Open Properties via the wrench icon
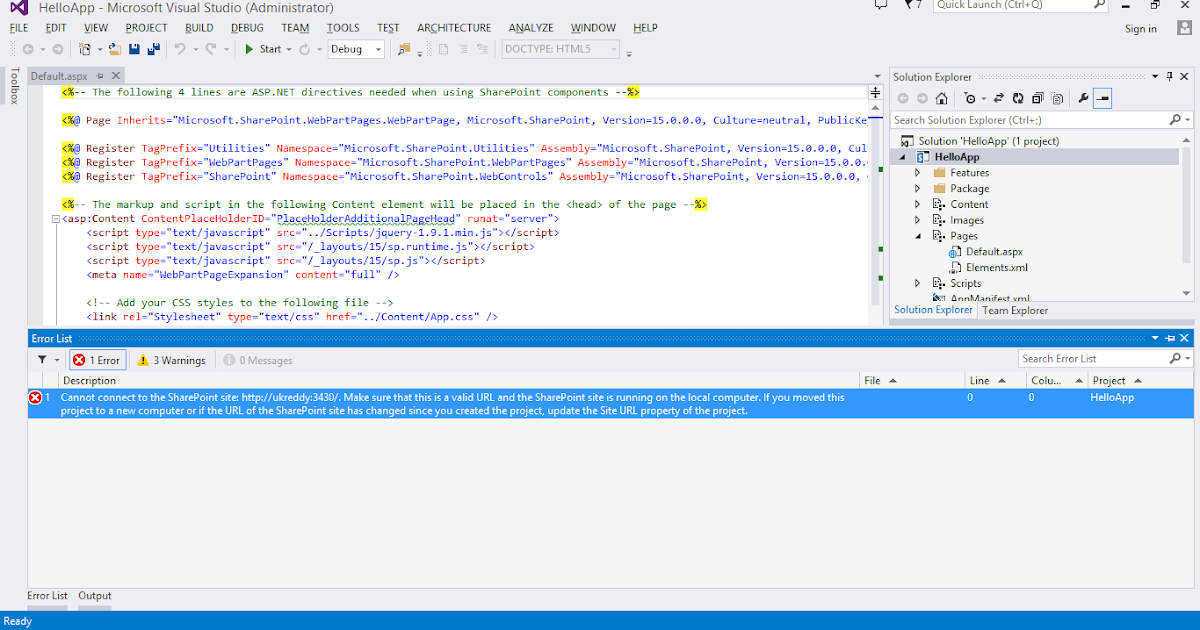 click(x=1084, y=98)
